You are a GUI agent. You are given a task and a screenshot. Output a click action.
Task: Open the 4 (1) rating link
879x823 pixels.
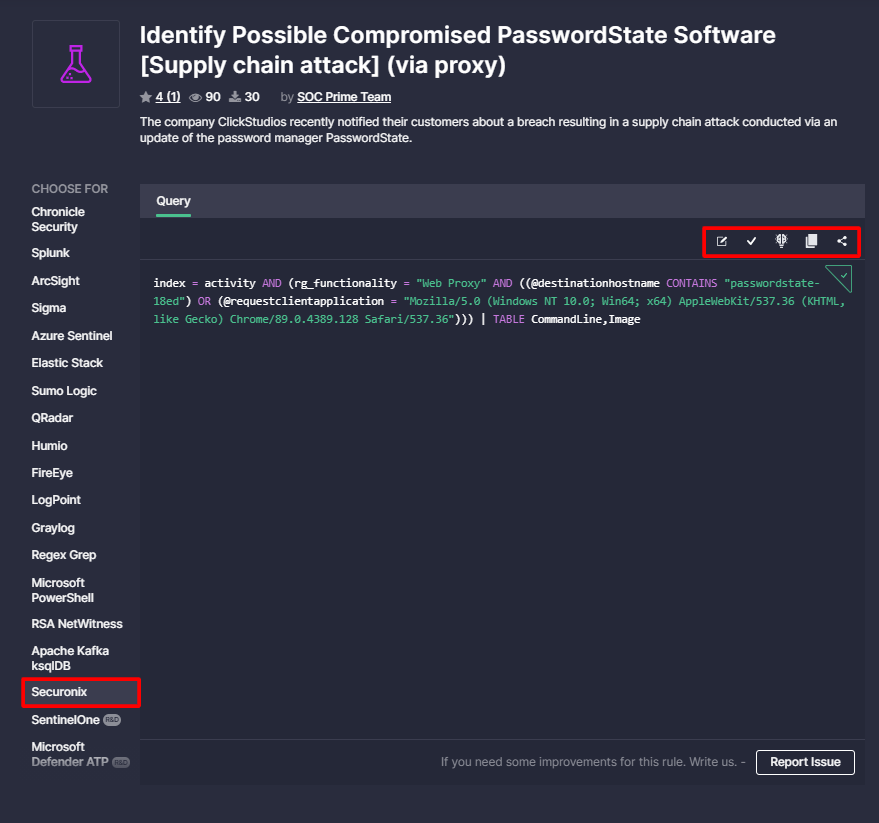click(x=168, y=97)
